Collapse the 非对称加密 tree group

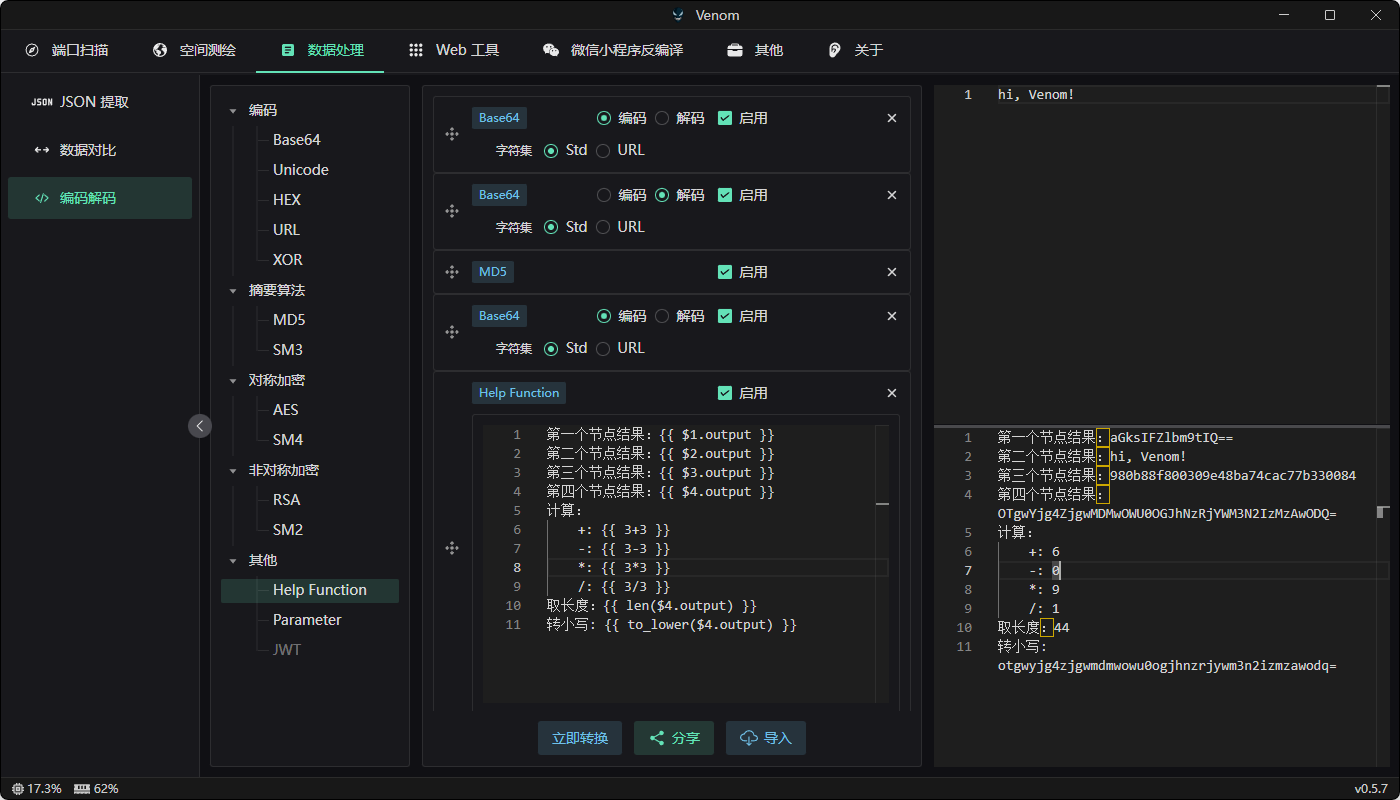(x=233, y=471)
